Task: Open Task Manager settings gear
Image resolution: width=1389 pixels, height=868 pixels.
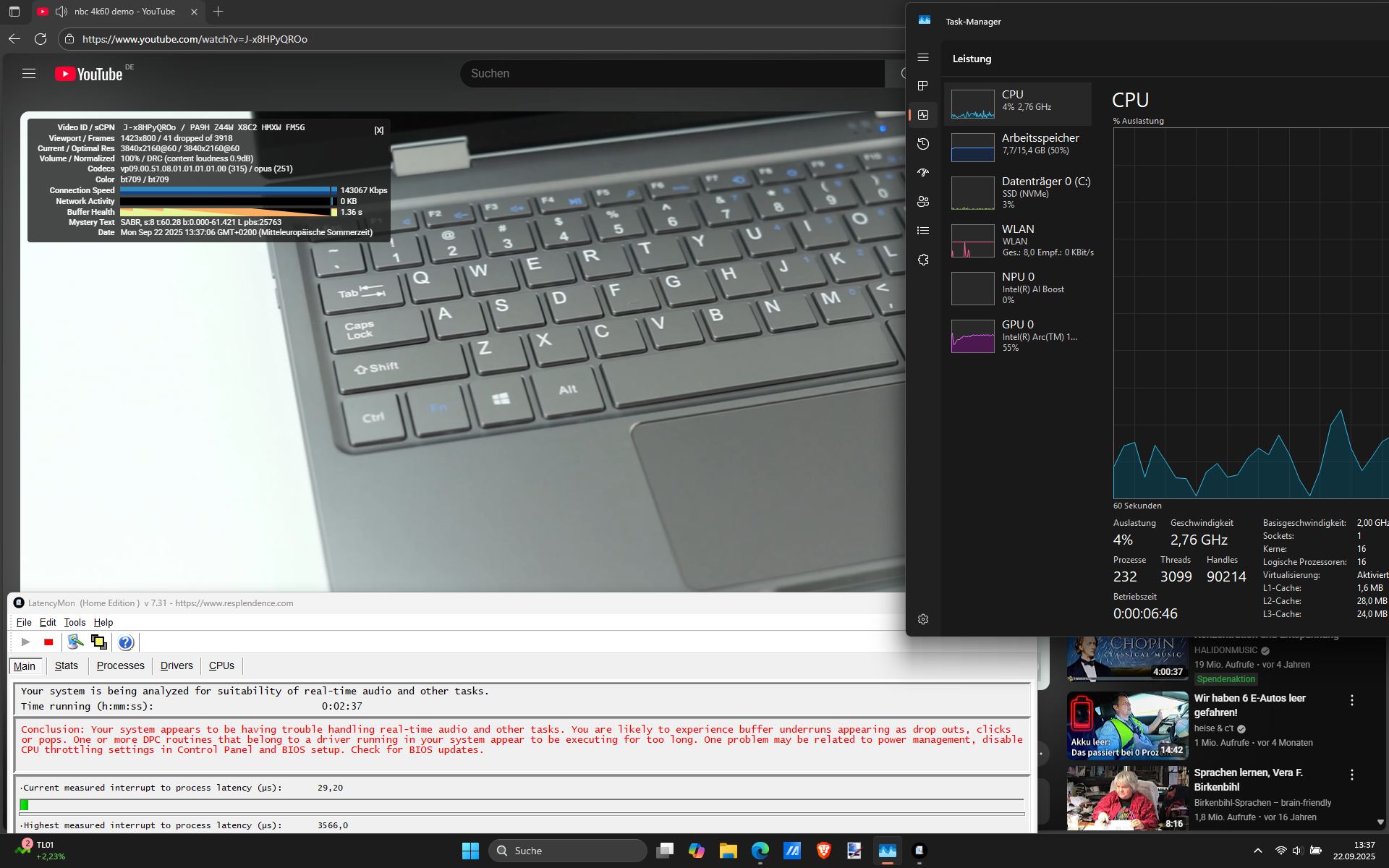Action: [922, 619]
